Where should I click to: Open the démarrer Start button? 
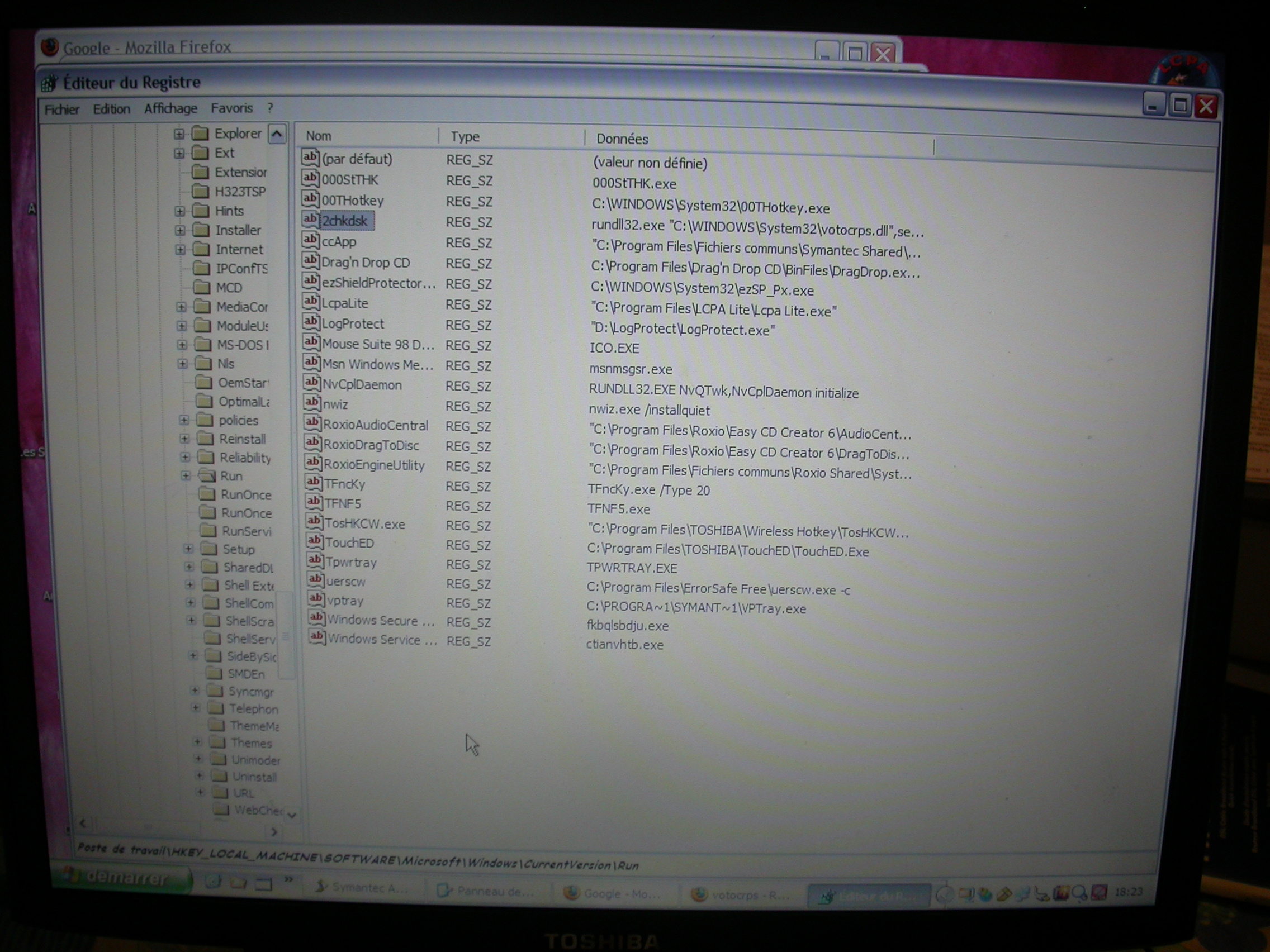[121, 877]
